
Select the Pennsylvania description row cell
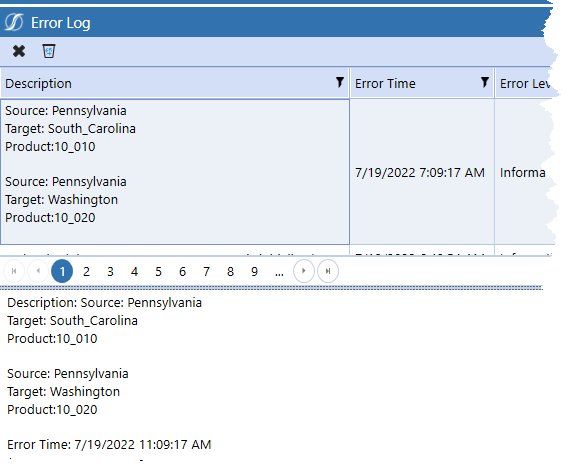pyautogui.click(x=175, y=172)
